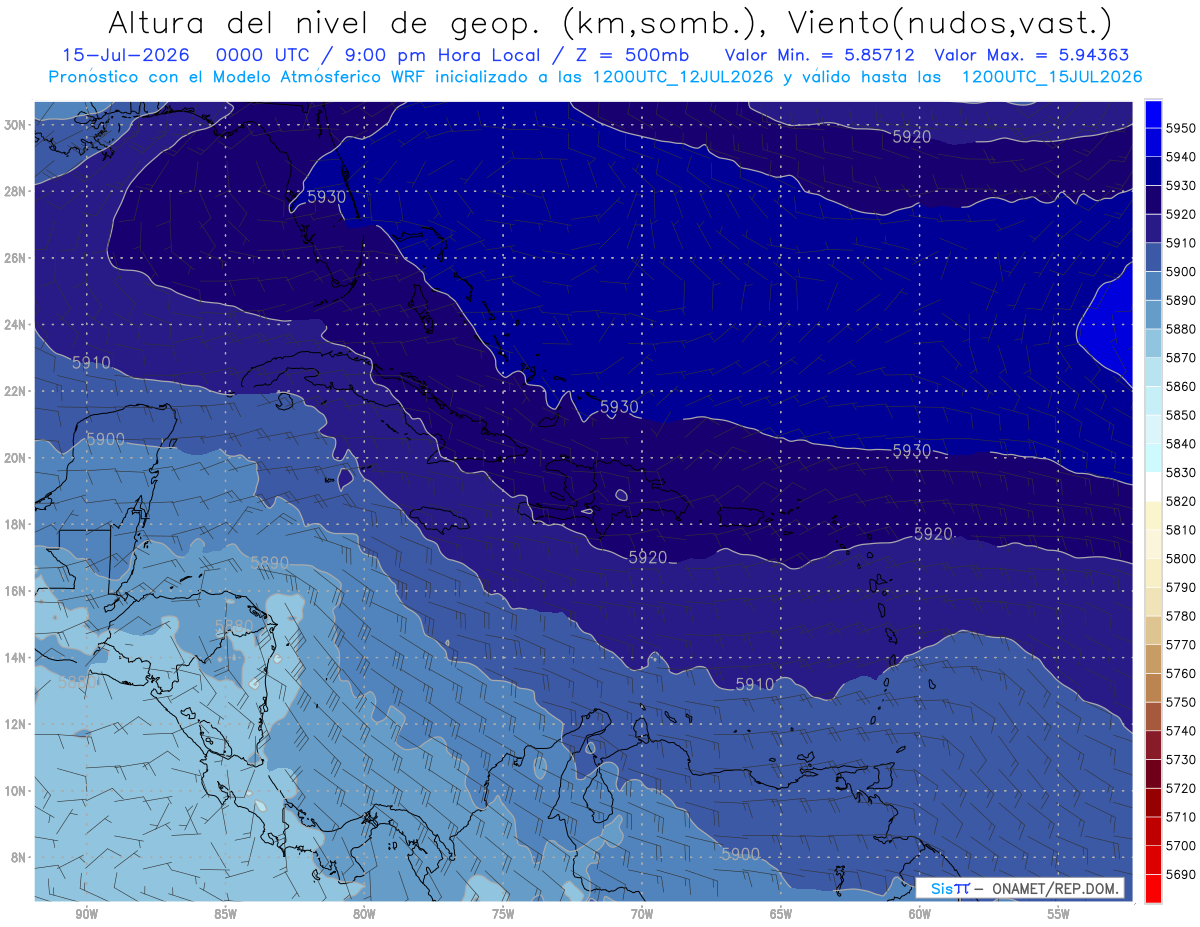Click the 5910 contour label beside the 22N axis label
The width and height of the screenshot is (1200, 927).
91,363
